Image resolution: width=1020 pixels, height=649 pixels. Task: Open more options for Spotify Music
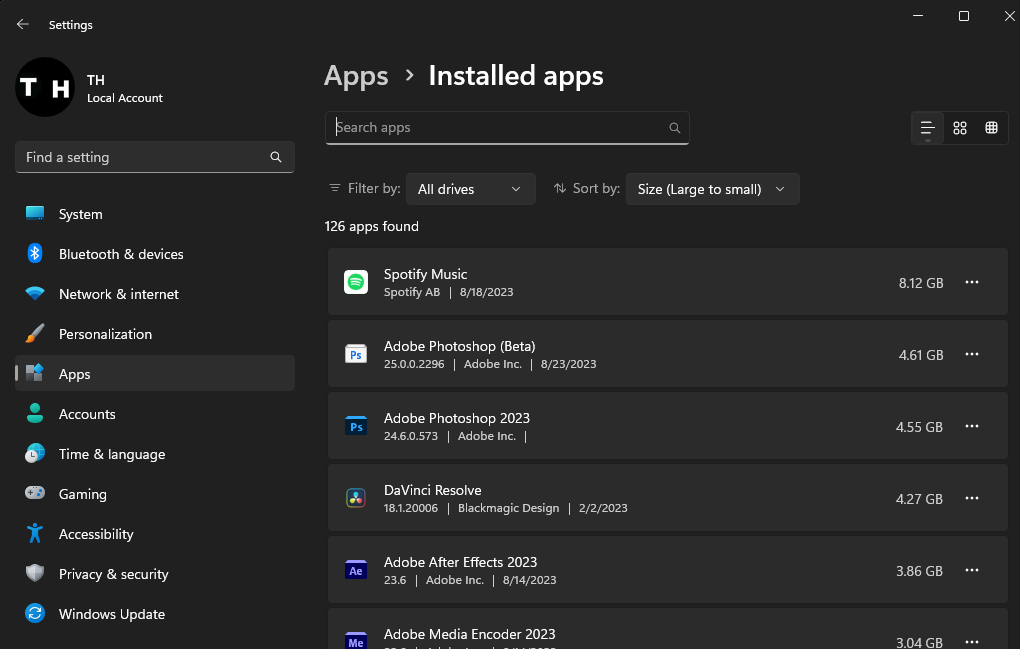tap(971, 283)
